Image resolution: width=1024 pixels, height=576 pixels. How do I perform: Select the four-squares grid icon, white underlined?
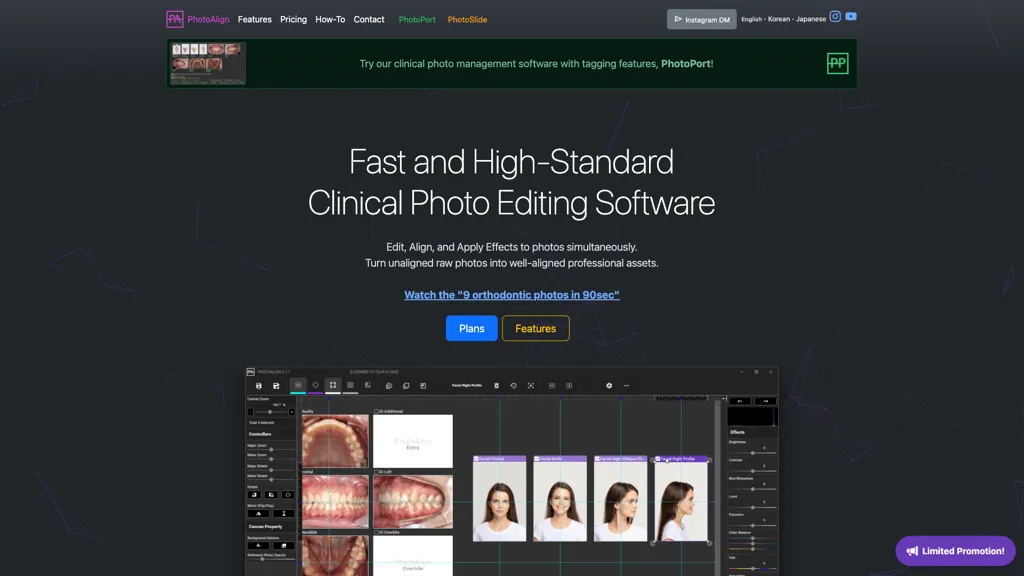click(332, 385)
